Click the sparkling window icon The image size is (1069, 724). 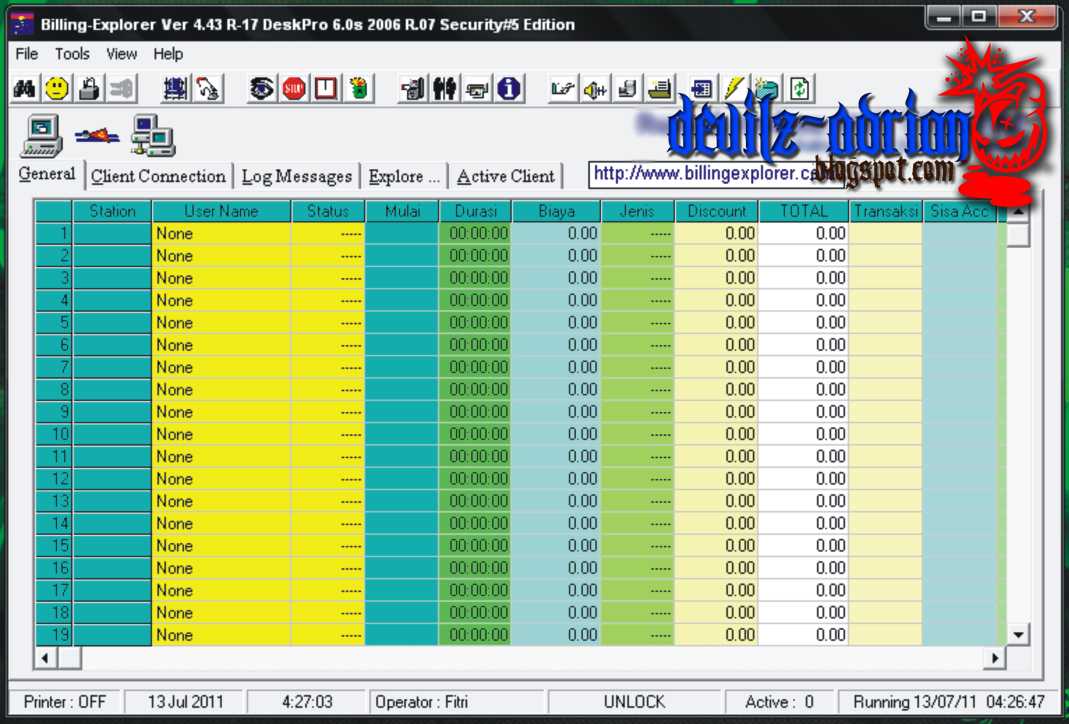[766, 89]
